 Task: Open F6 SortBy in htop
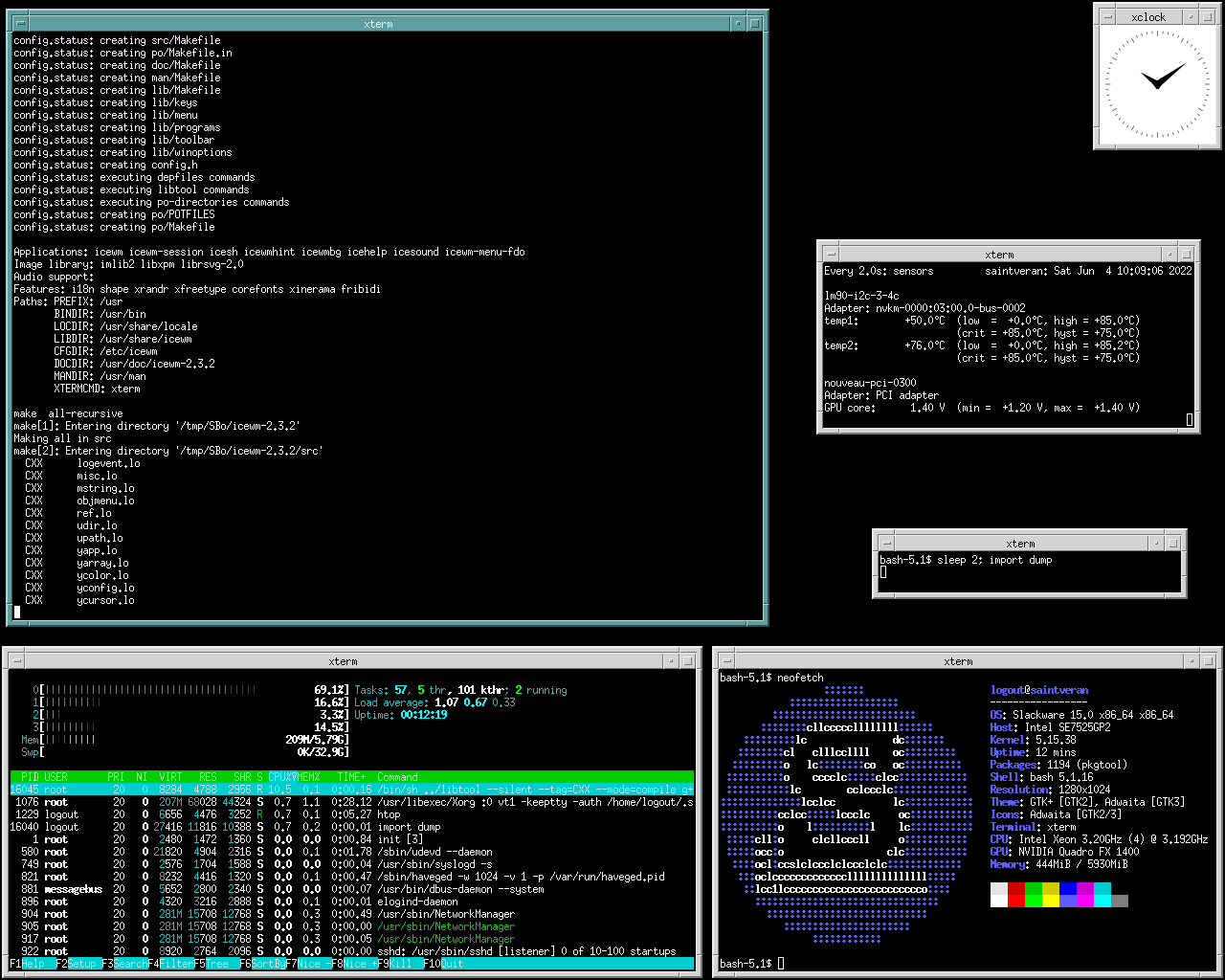click(262, 964)
